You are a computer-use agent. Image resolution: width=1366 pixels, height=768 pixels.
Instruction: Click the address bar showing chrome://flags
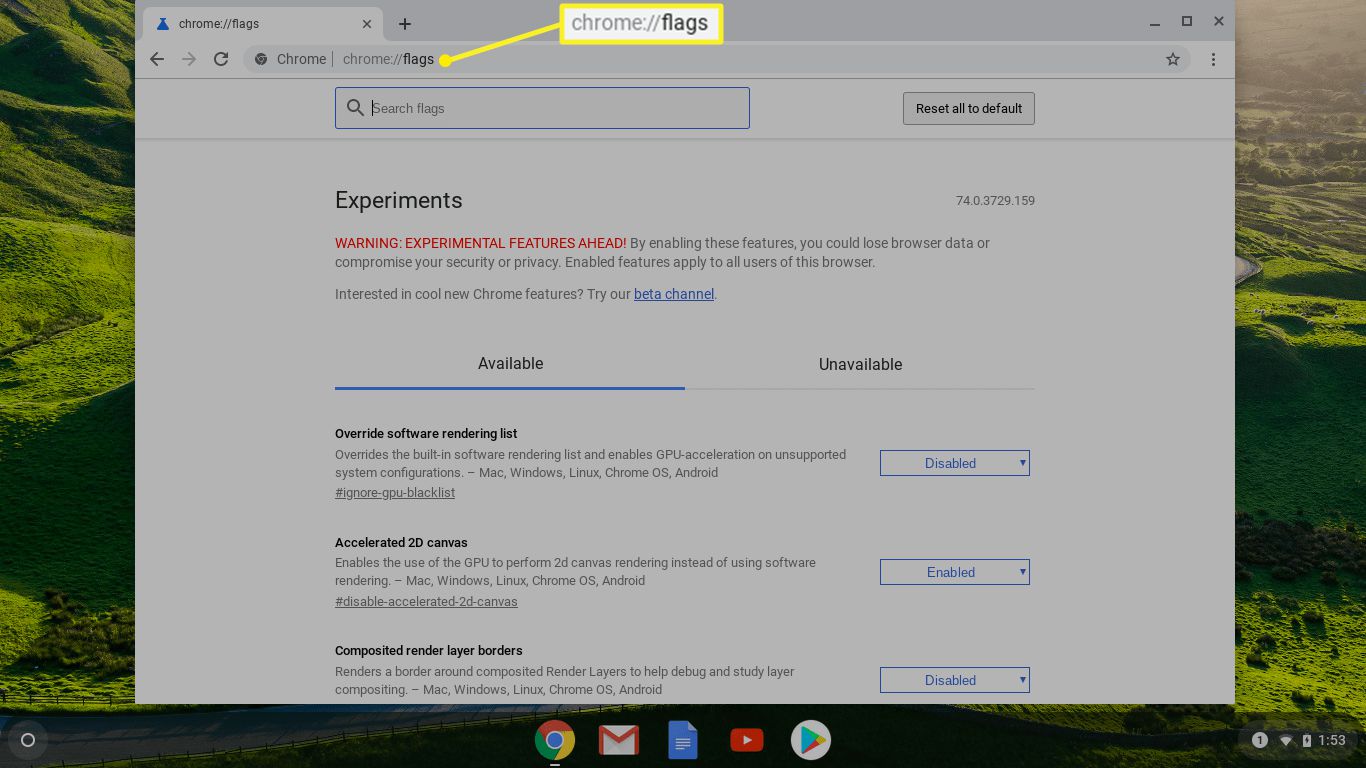(716, 59)
